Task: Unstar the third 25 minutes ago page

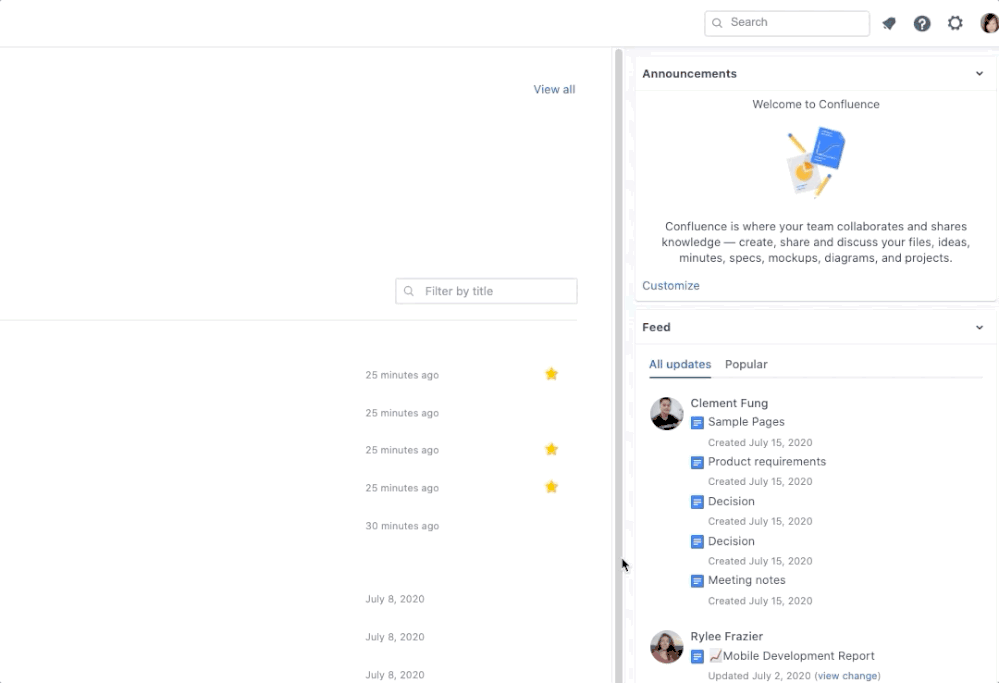Action: click(552, 449)
